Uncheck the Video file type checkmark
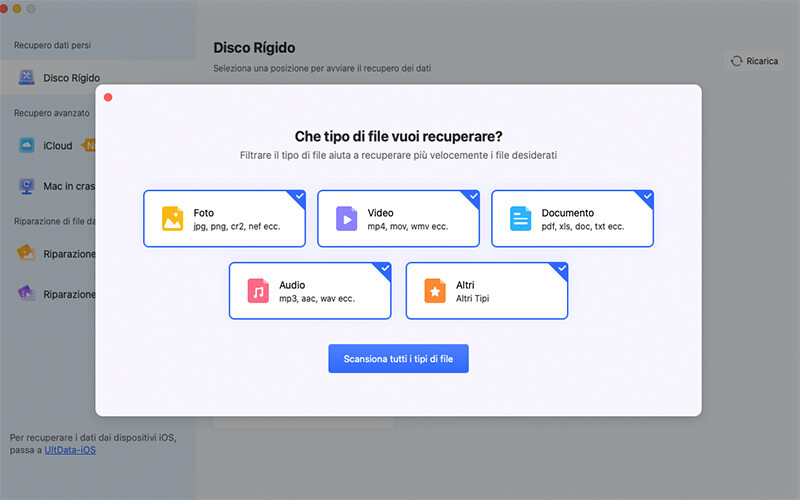The height and width of the screenshot is (500, 800). [x=473, y=196]
